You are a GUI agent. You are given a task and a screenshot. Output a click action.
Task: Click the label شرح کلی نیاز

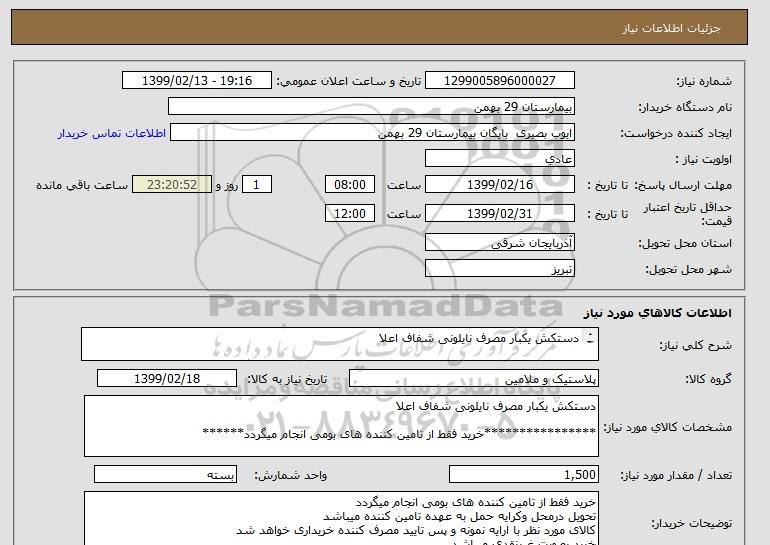(x=695, y=345)
